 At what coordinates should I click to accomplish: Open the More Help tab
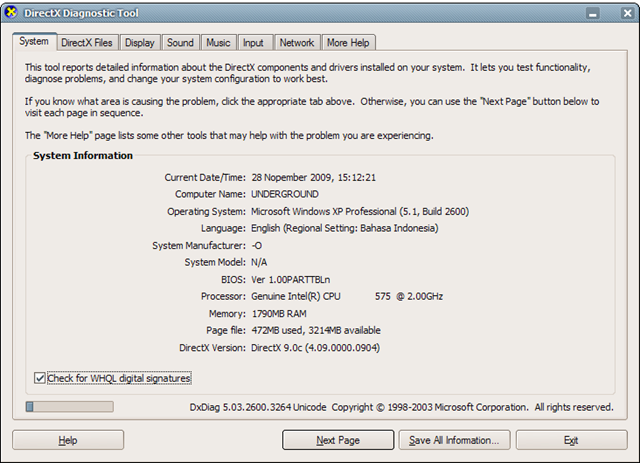[348, 43]
